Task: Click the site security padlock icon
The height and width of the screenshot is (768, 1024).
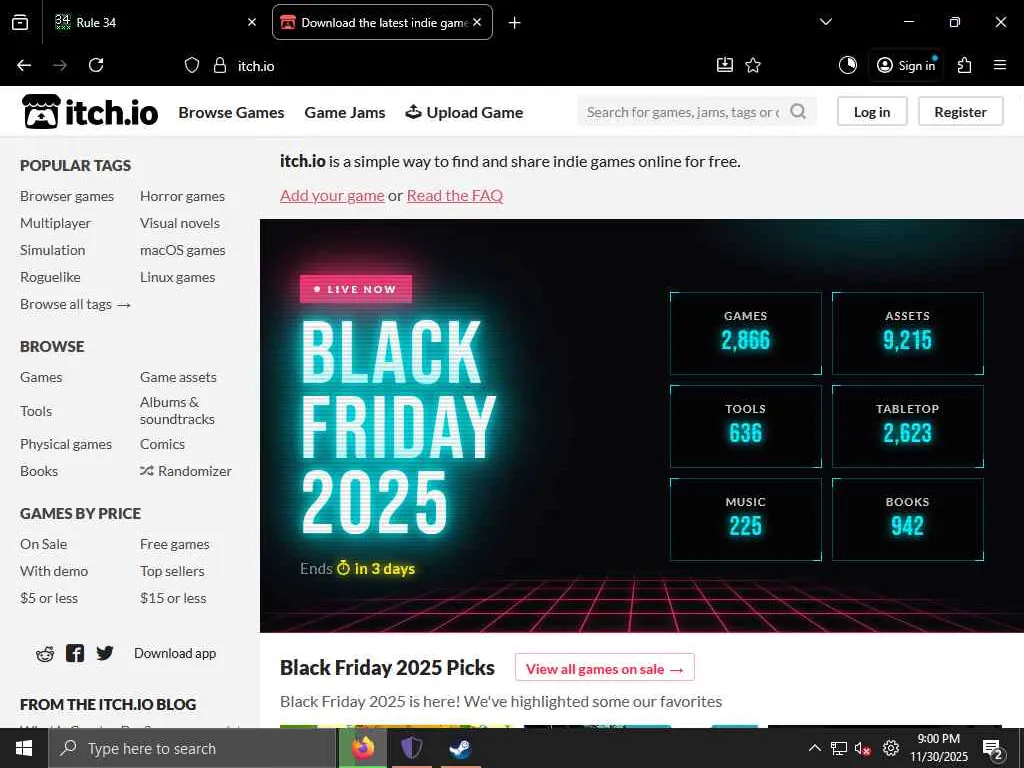Action: coord(220,65)
